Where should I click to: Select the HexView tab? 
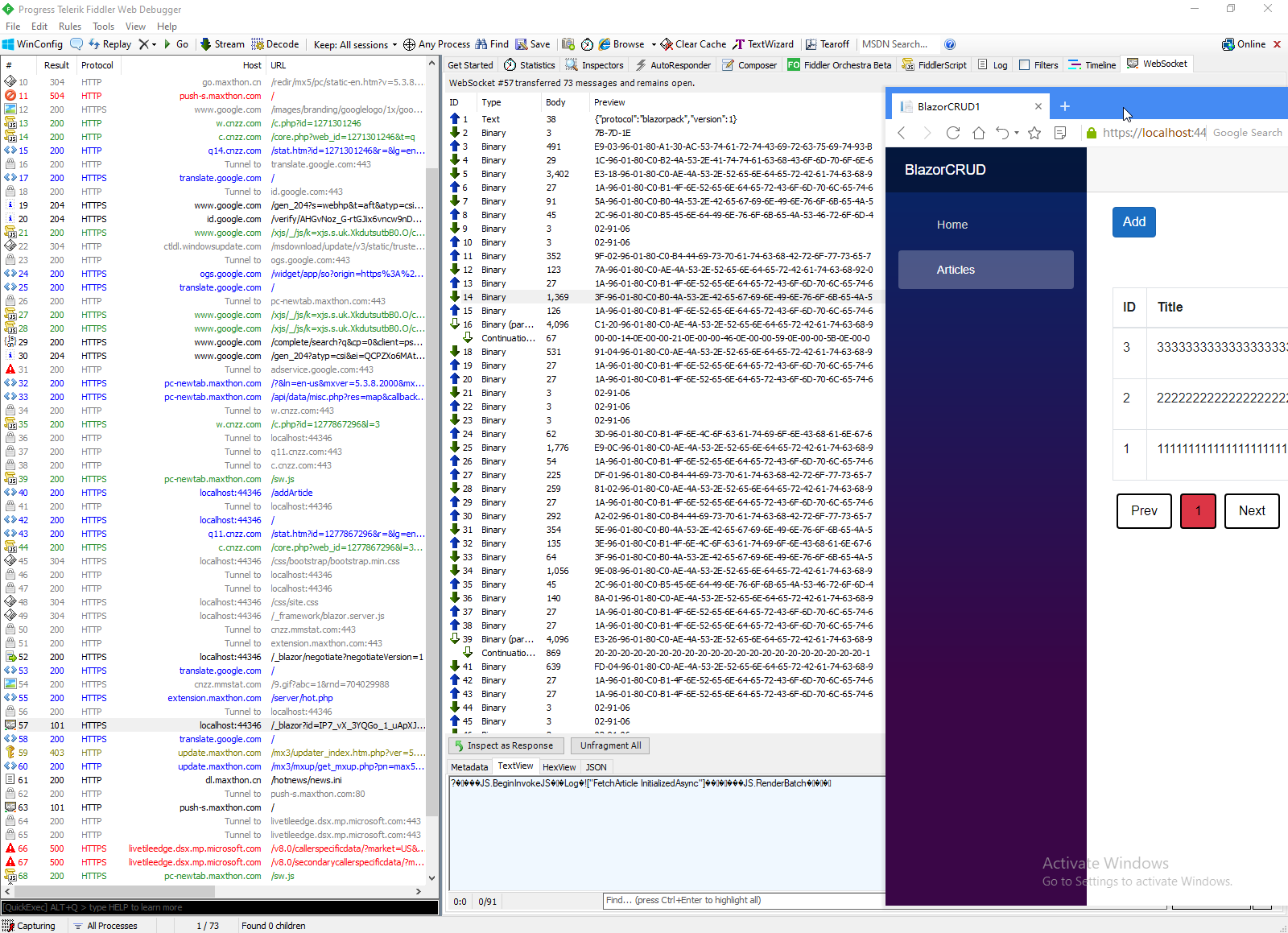(559, 767)
